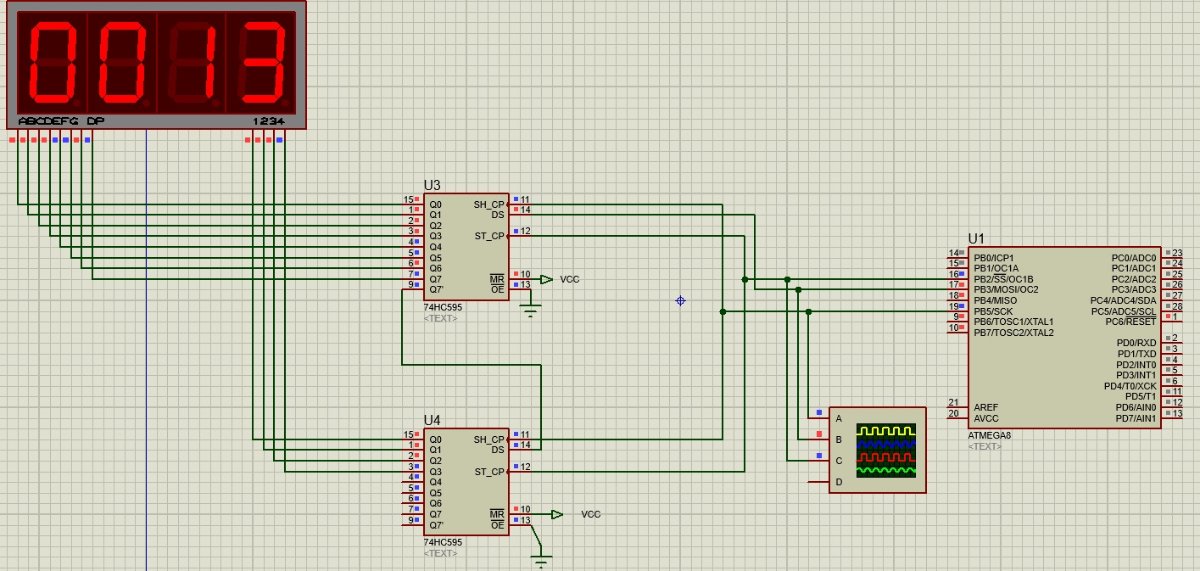Click the PB4/MISO pin label

[x=994, y=300]
